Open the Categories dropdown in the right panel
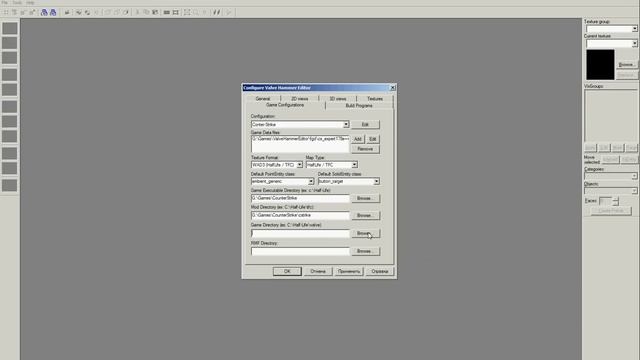The height and width of the screenshot is (360, 640). [x=611, y=176]
